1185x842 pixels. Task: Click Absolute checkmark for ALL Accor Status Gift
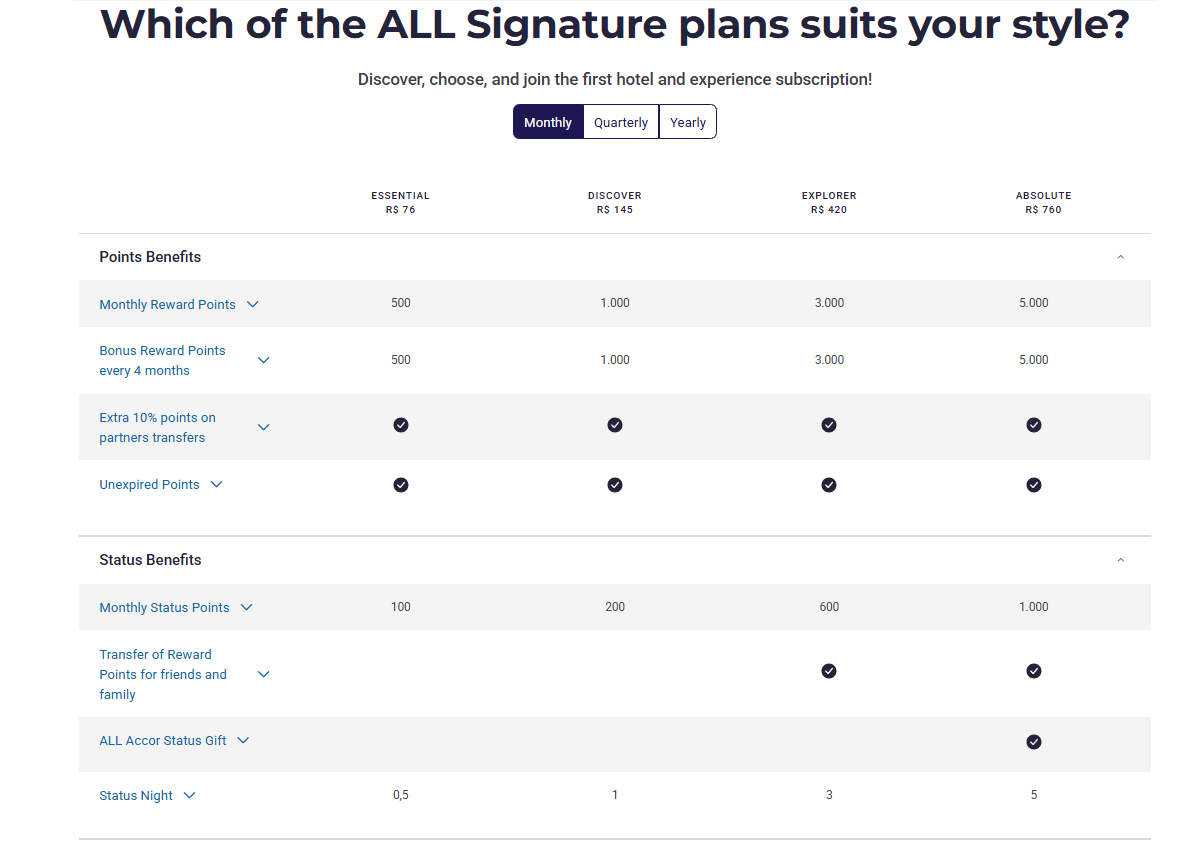tap(1034, 741)
